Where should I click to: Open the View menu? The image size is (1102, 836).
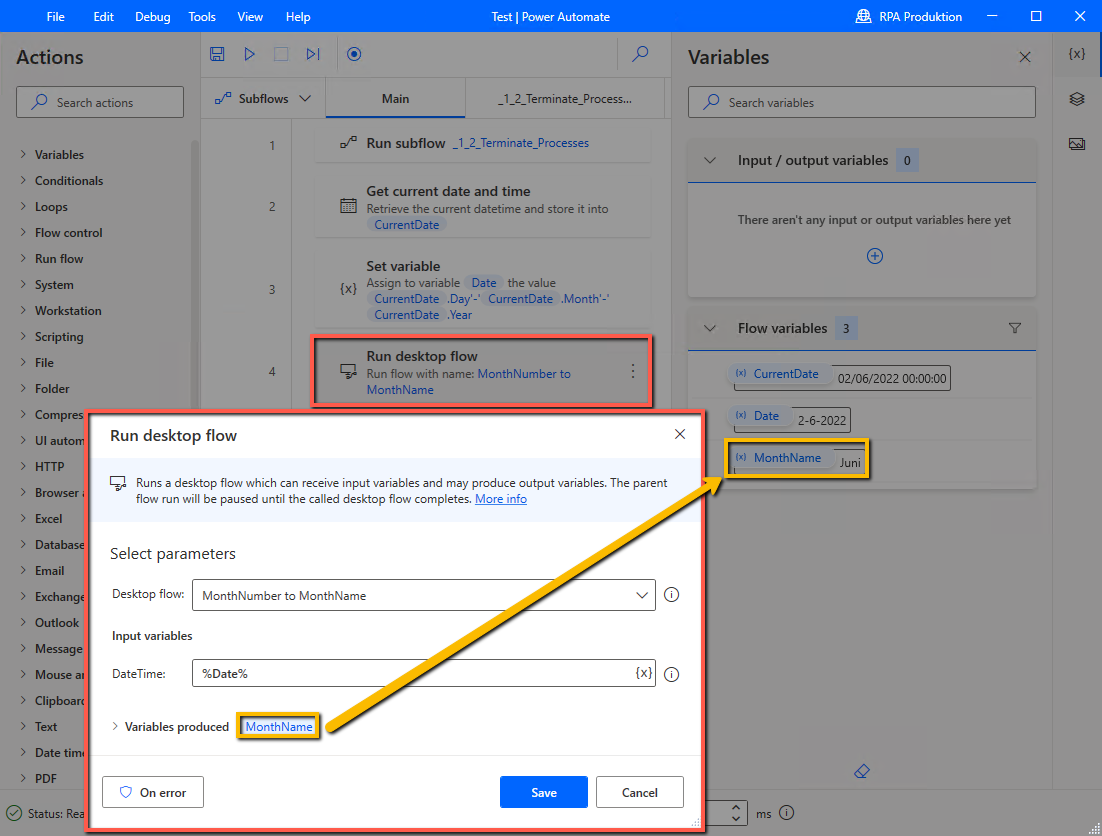[250, 17]
